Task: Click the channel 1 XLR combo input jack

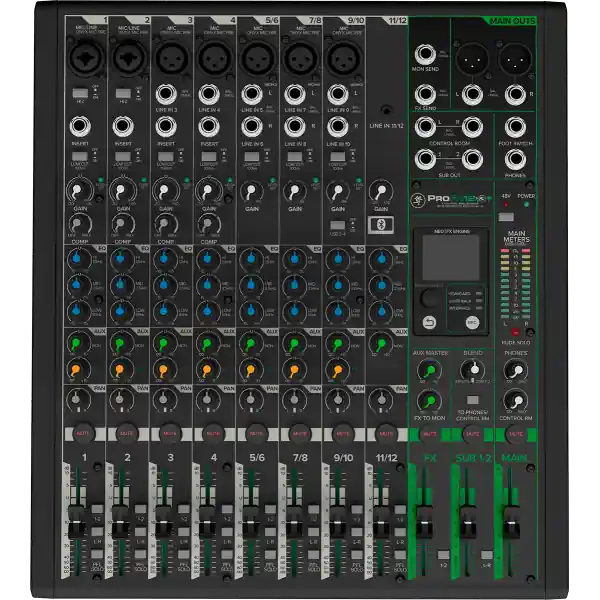Action: (87, 58)
